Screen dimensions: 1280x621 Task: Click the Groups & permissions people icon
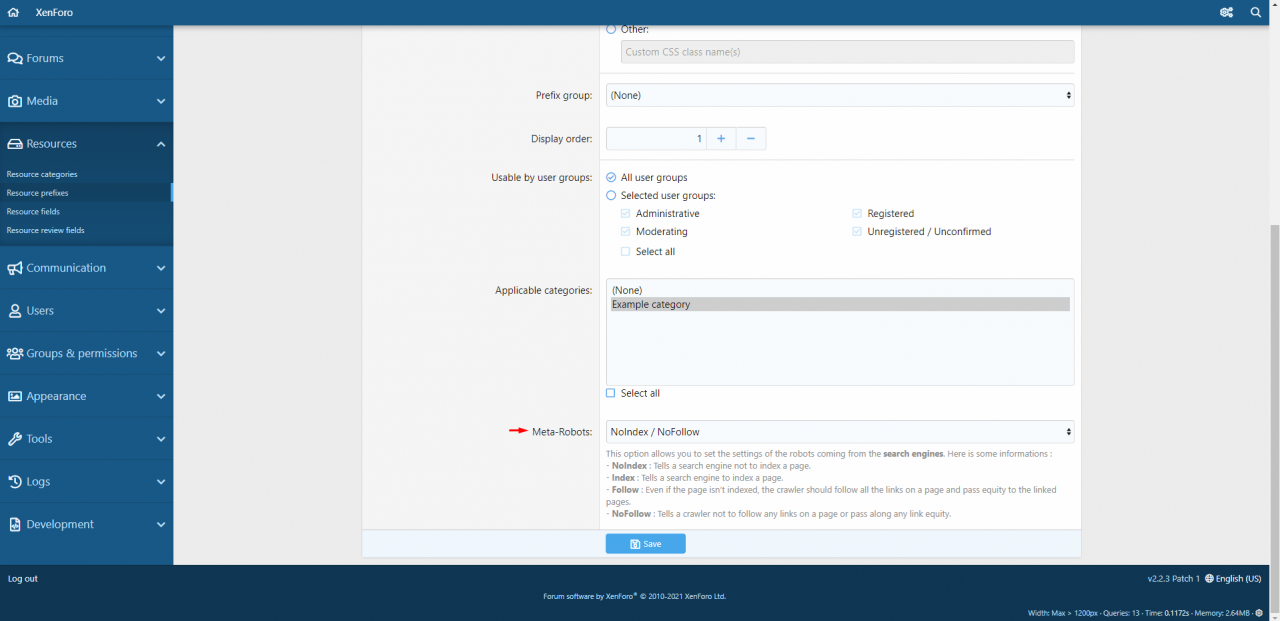tap(15, 353)
